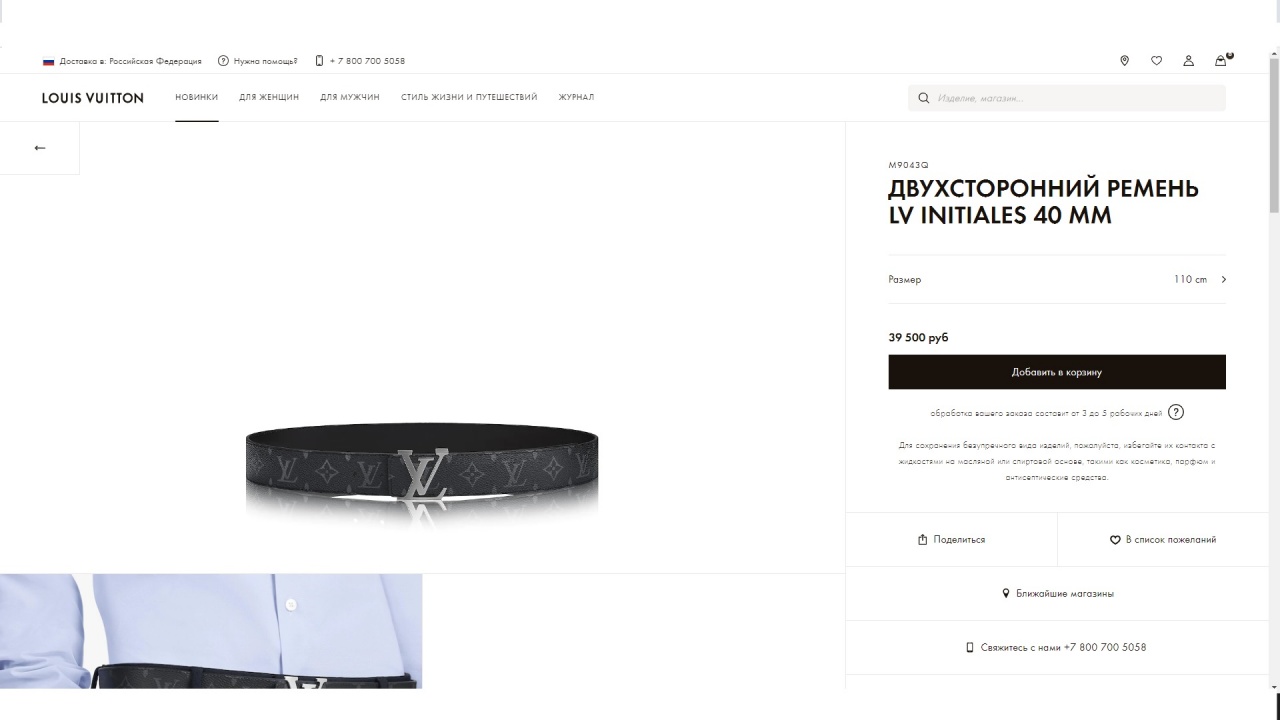Open the account profile icon
Viewport: 1280px width, 720px height.
coord(1188,61)
